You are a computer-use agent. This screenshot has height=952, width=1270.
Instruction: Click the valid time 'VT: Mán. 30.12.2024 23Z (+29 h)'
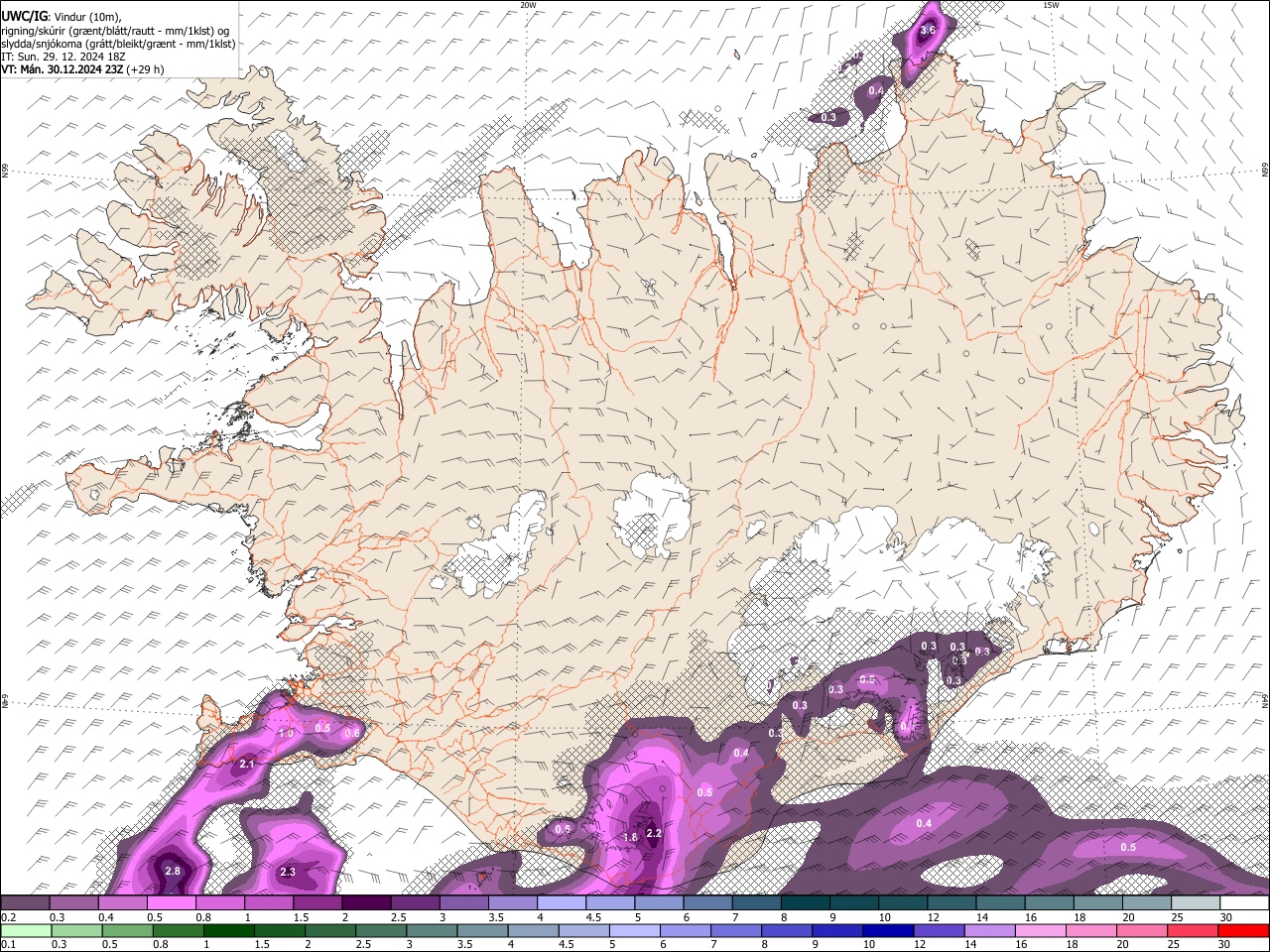tap(82, 69)
